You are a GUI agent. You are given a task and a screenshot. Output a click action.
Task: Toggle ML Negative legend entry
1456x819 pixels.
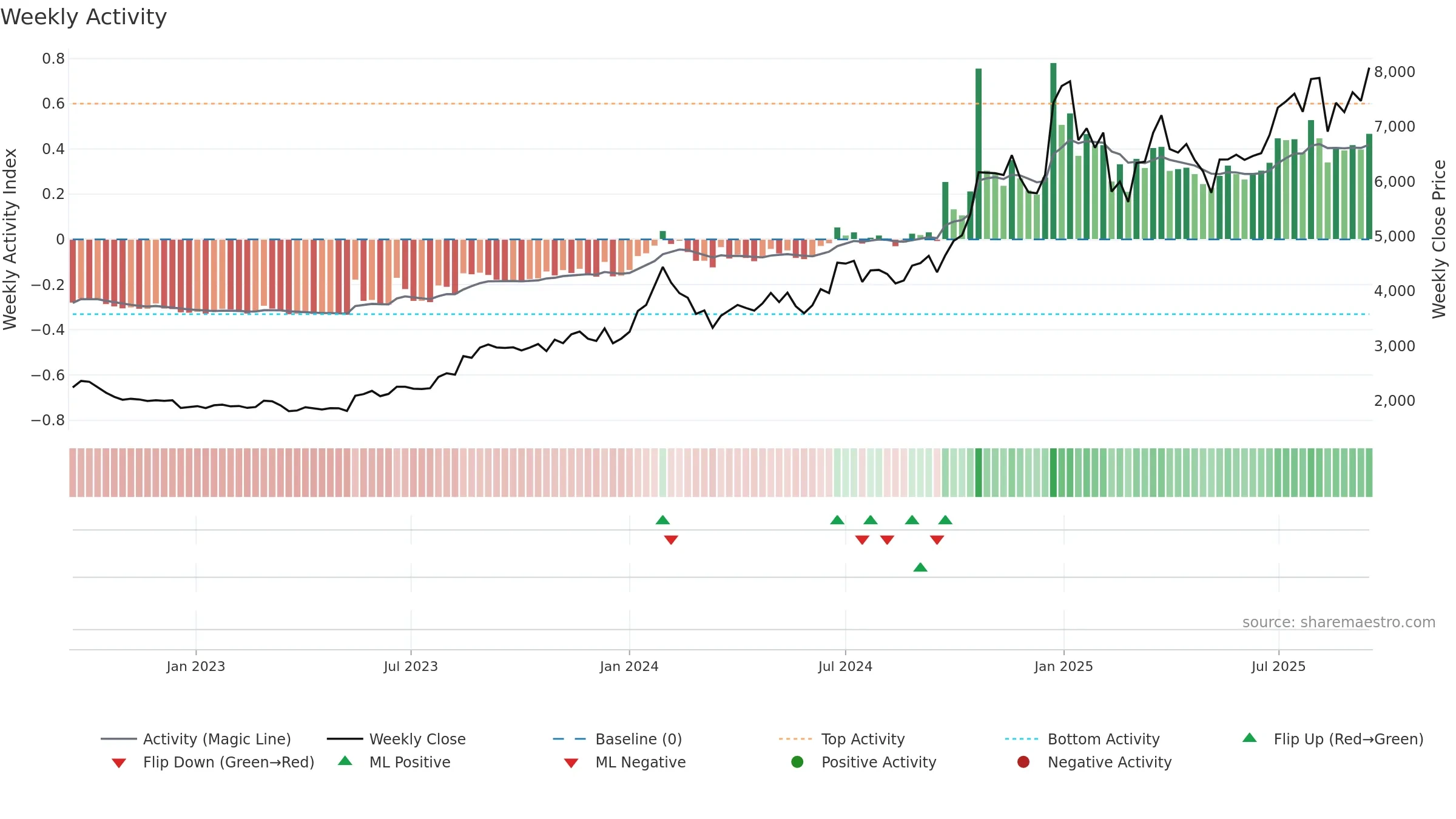click(625, 762)
